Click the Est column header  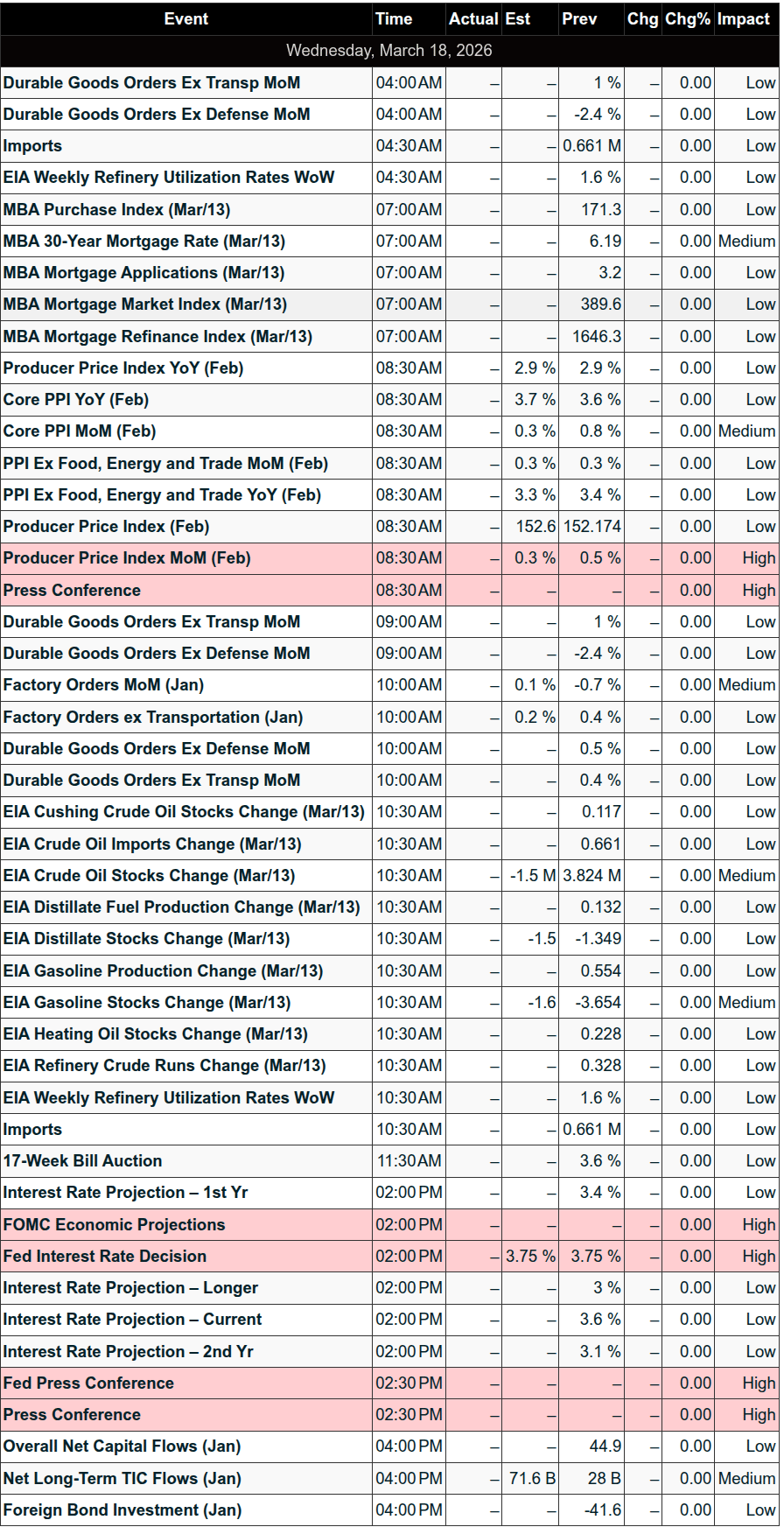[518, 18]
